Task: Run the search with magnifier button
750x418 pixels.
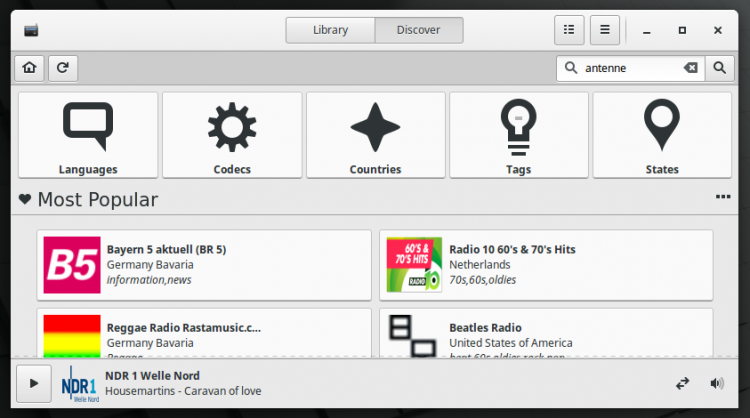Action: coord(719,68)
